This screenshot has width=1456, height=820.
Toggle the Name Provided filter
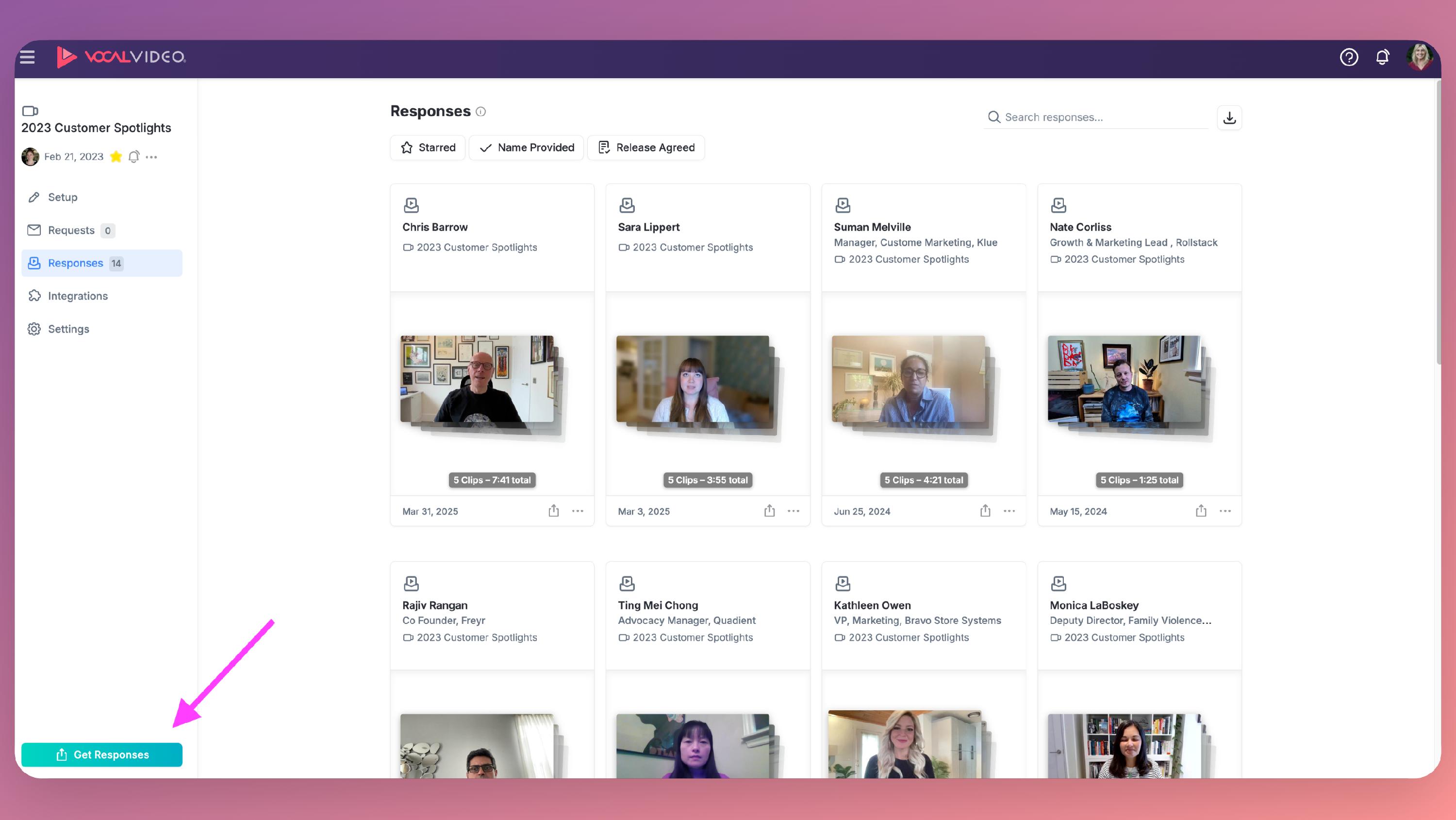point(526,148)
